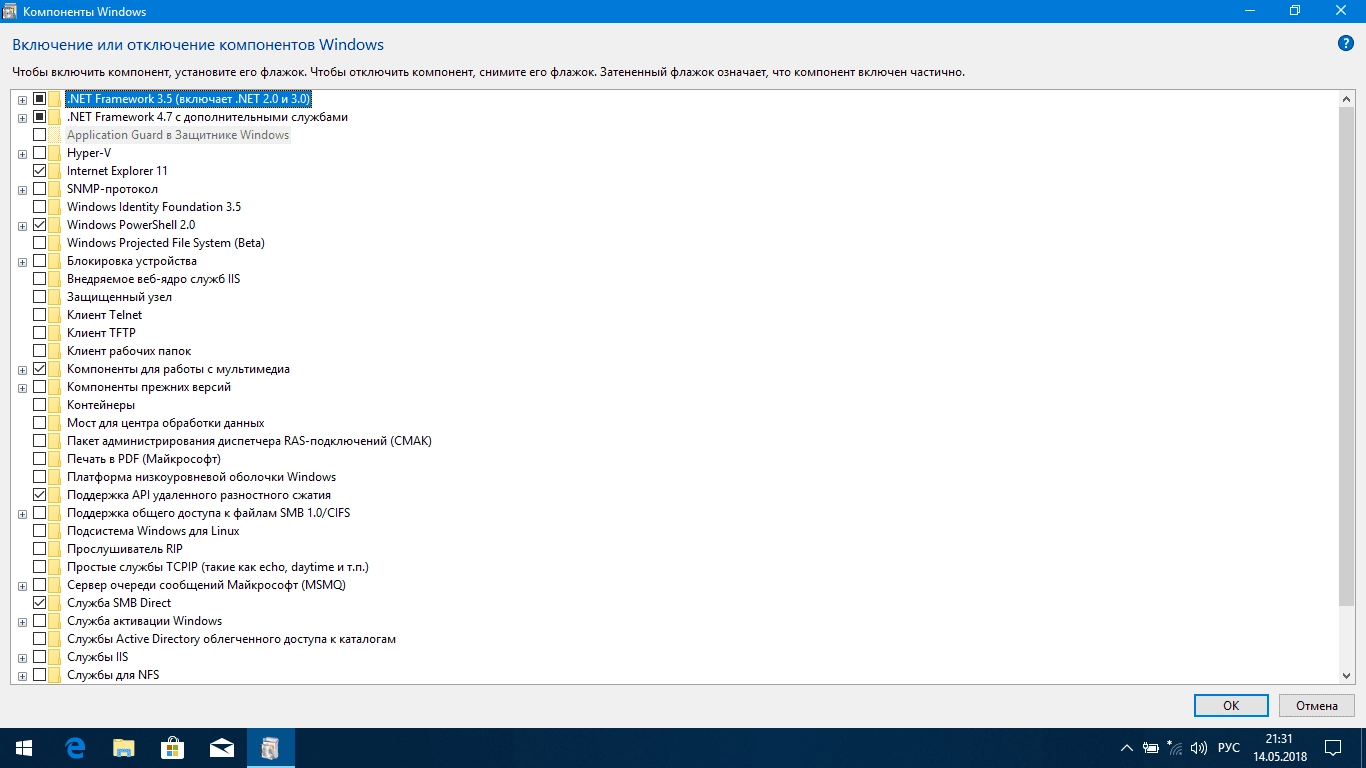Click folder icon beside Службы IIS

point(55,657)
